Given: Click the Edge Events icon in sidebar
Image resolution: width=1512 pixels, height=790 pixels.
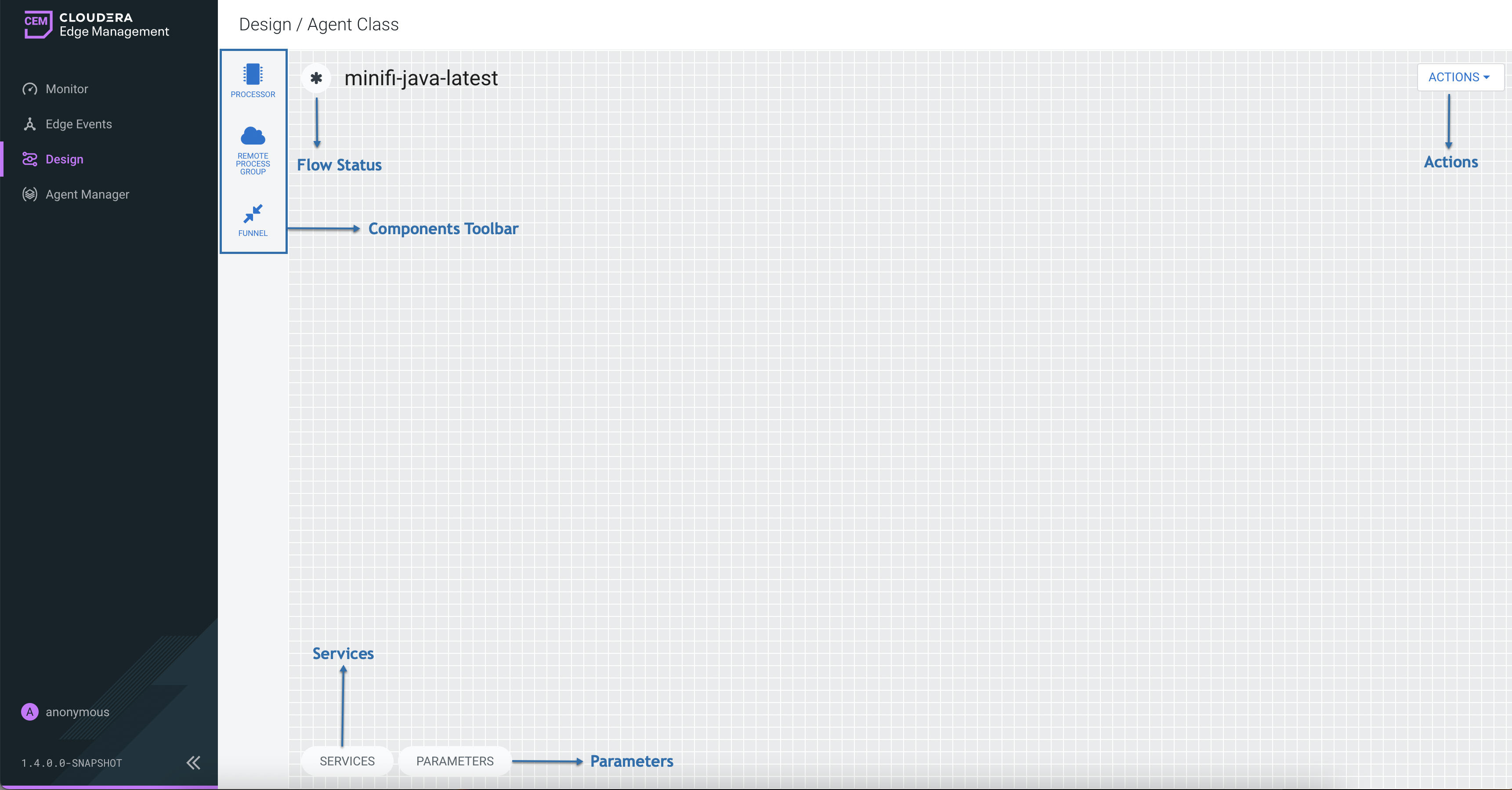Looking at the screenshot, I should pyautogui.click(x=30, y=124).
